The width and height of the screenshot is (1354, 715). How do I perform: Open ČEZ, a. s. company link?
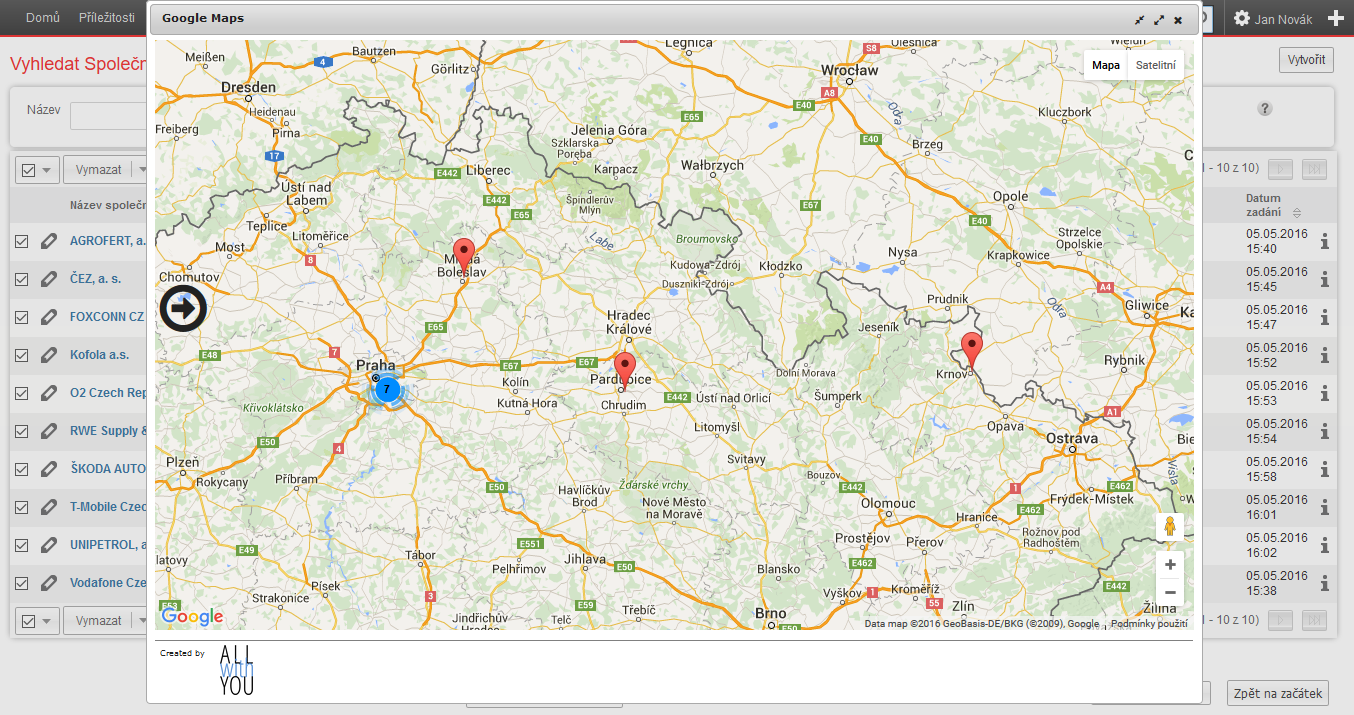[x=95, y=279]
